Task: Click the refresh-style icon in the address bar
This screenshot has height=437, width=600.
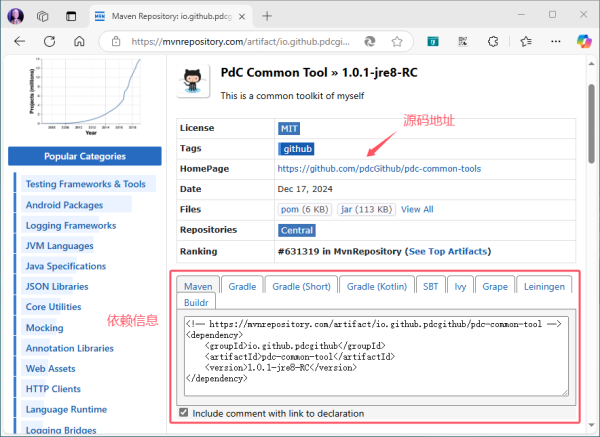Action: (x=370, y=41)
